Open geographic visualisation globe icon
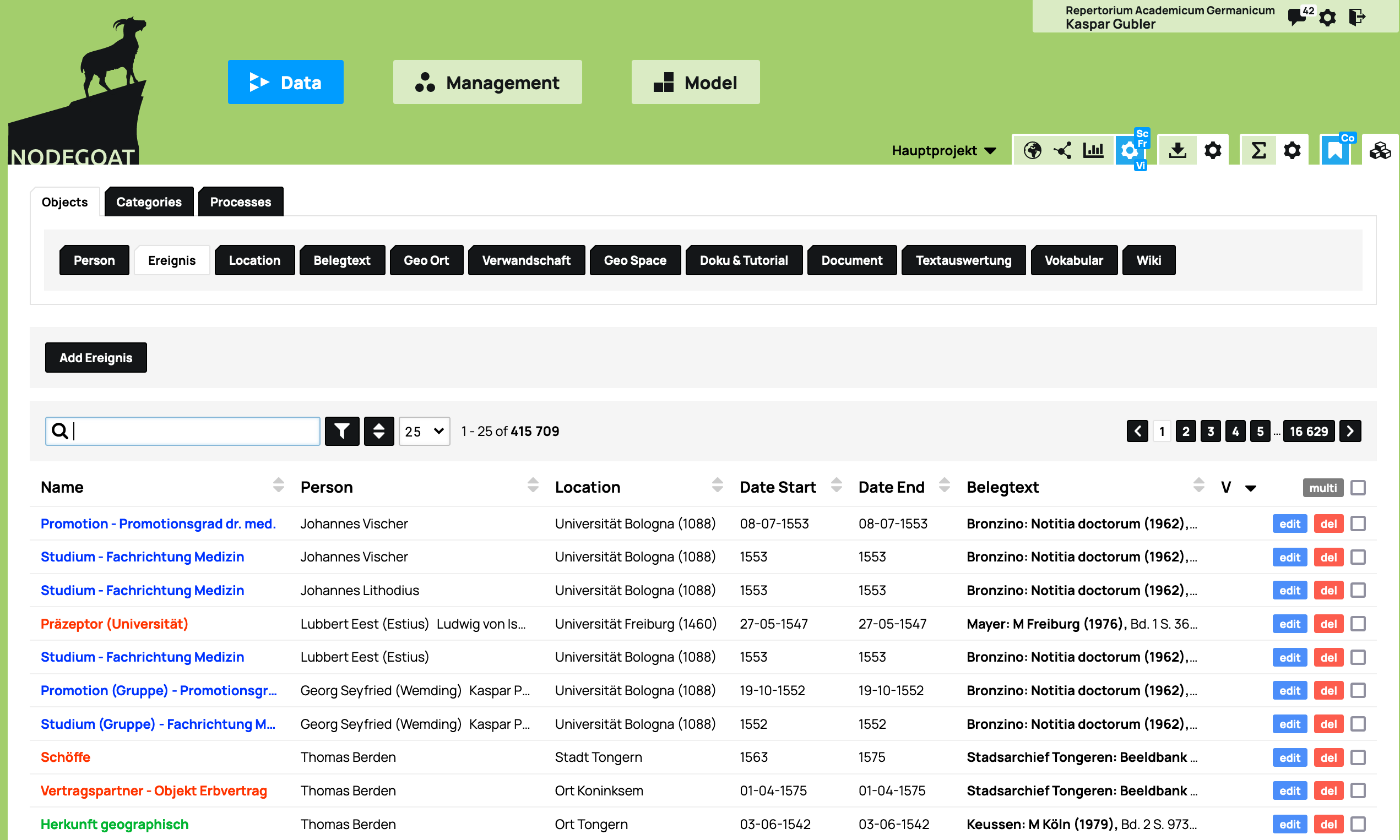 [1032, 151]
